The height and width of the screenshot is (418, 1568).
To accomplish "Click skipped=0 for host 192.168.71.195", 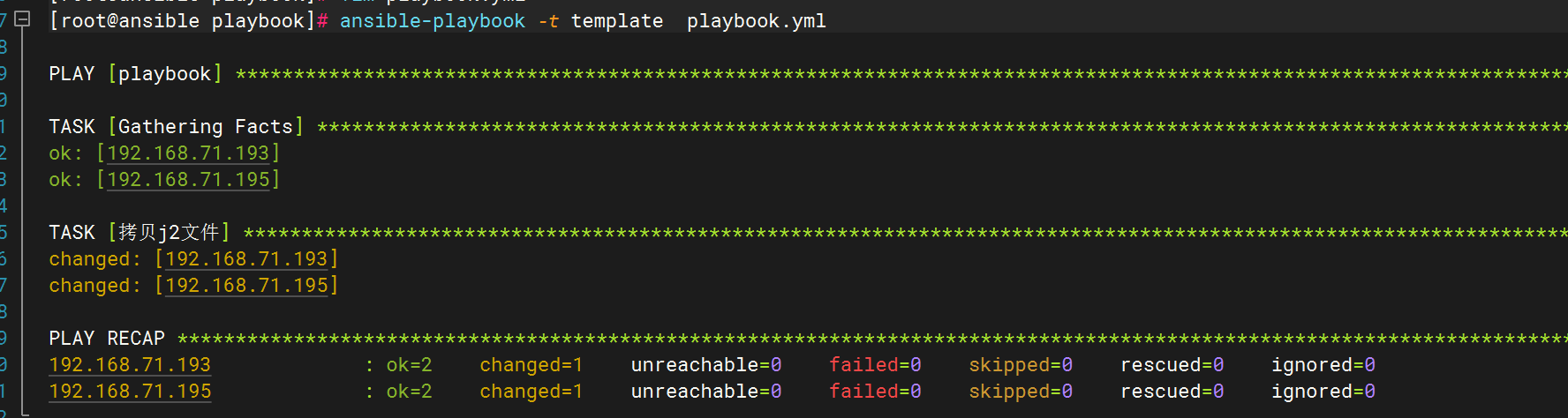I will (1021, 392).
